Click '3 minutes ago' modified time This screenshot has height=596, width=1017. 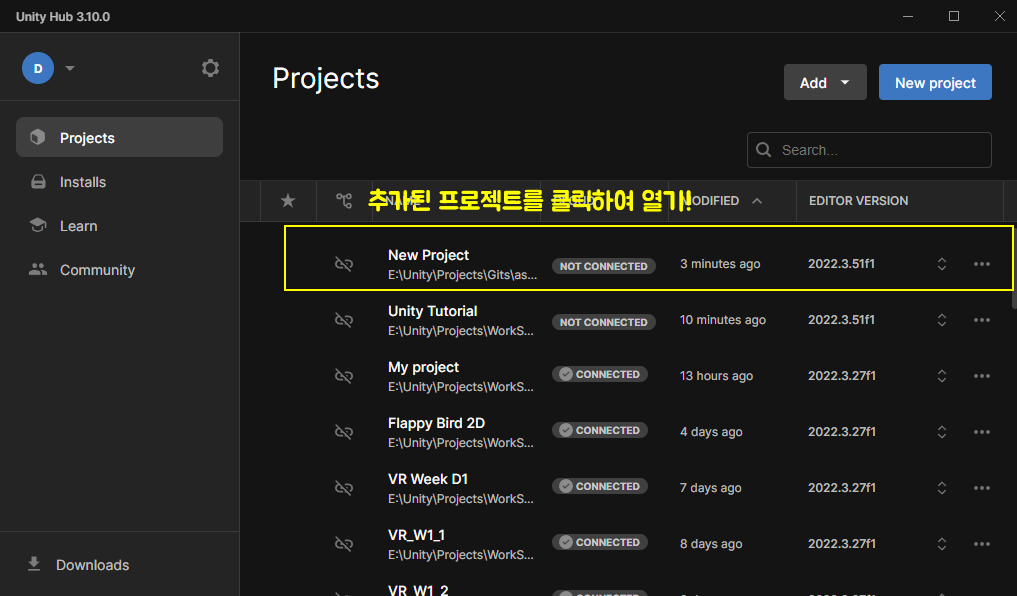[x=720, y=264]
